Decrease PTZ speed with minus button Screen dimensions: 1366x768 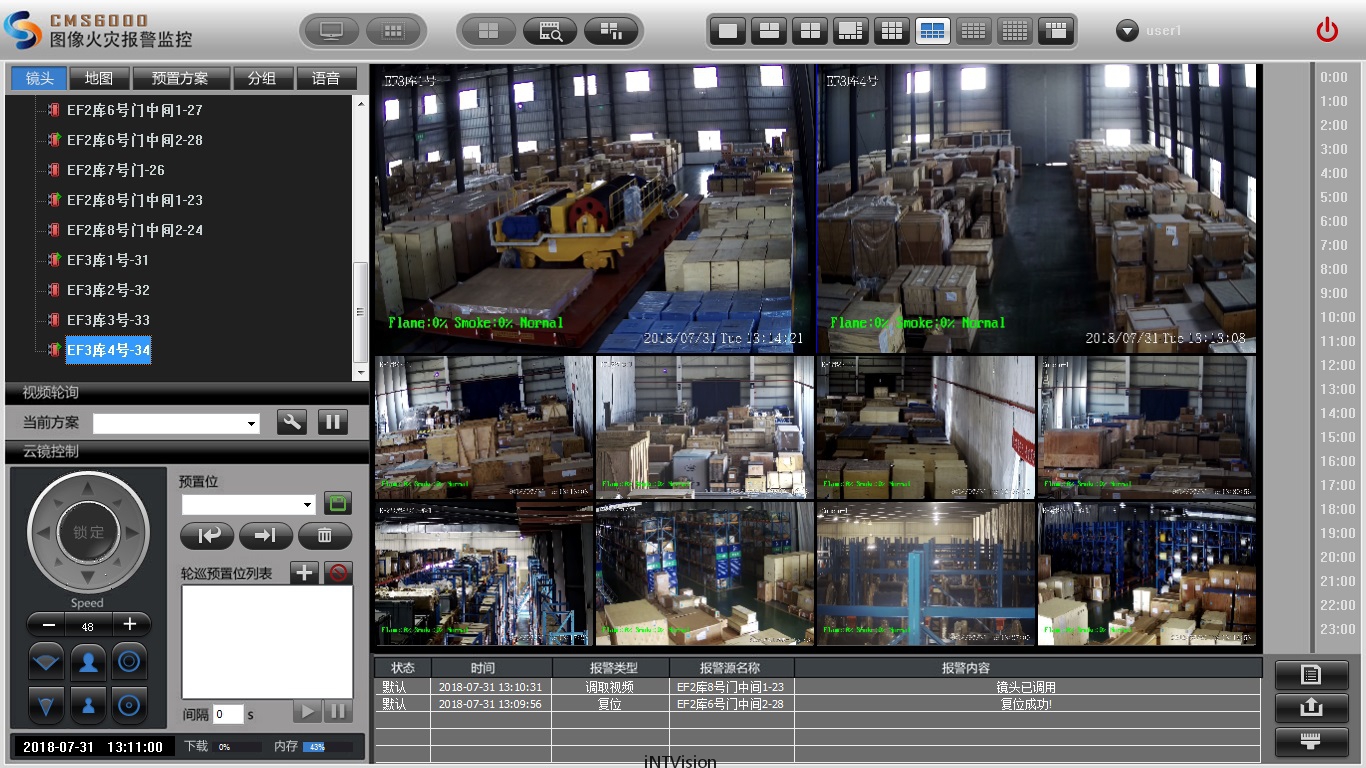point(47,625)
